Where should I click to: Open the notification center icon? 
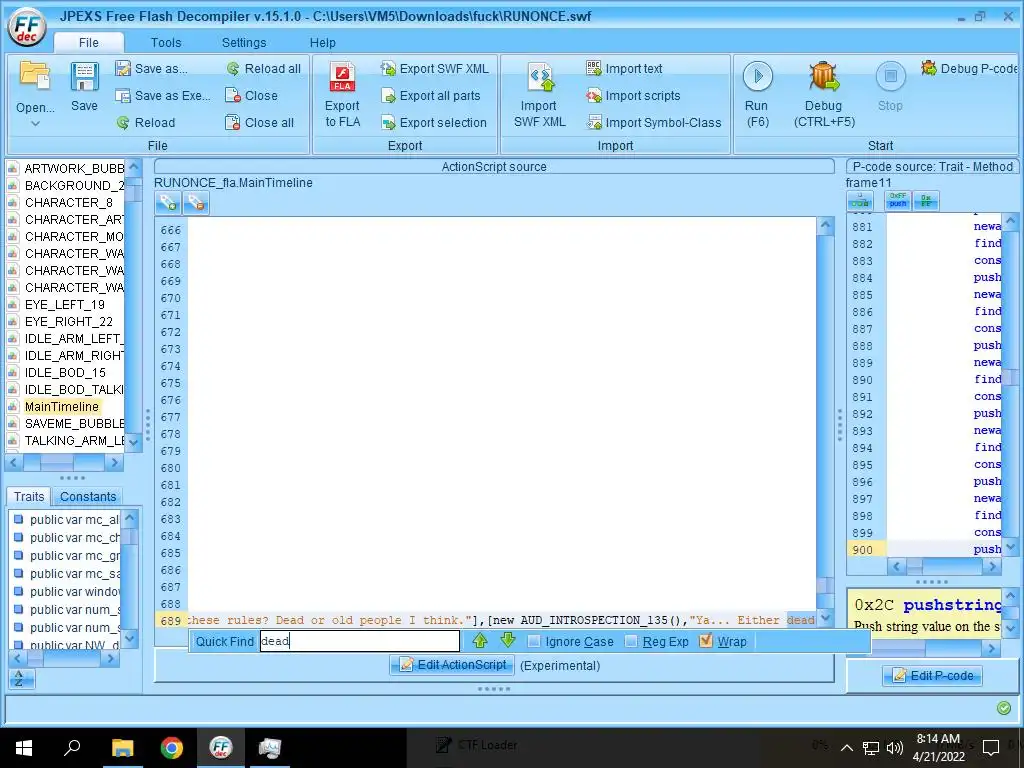[x=991, y=748]
